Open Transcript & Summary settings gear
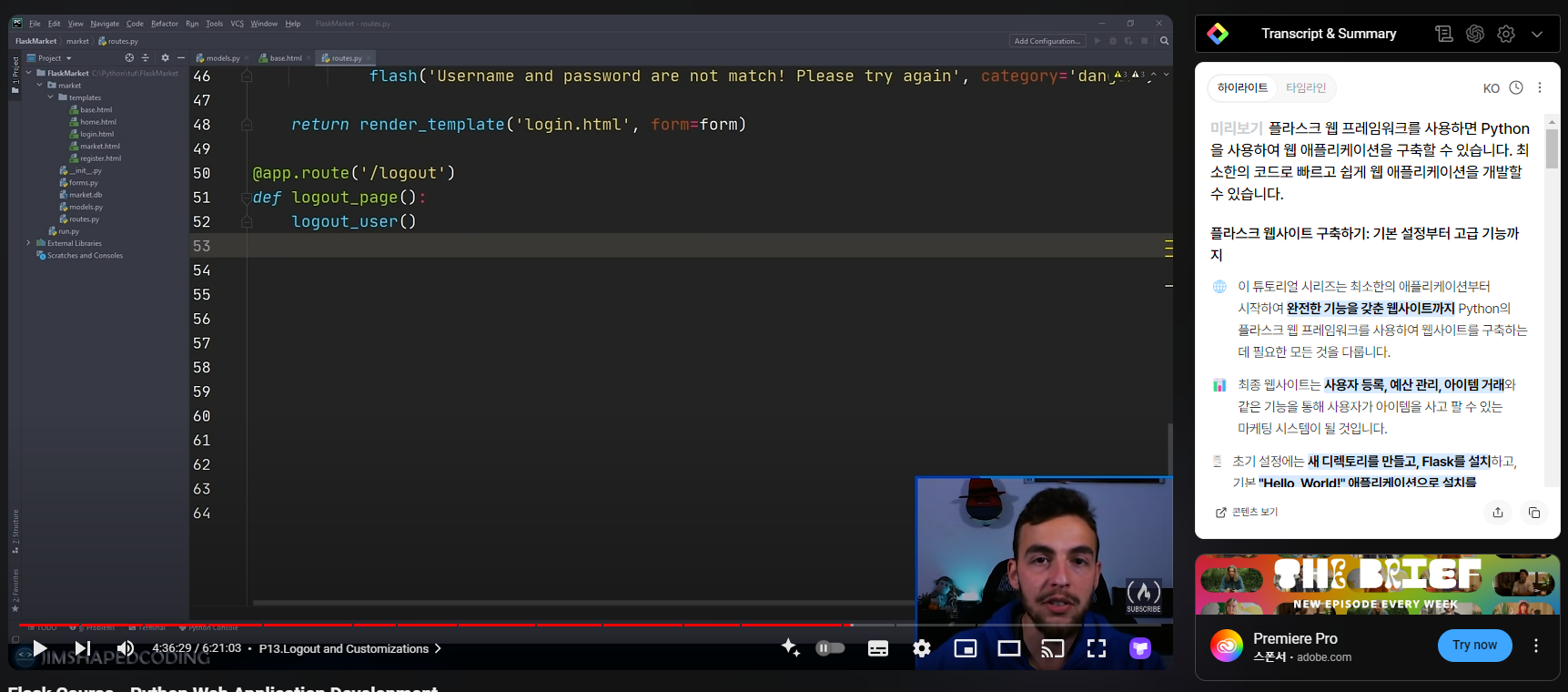 (x=1506, y=34)
